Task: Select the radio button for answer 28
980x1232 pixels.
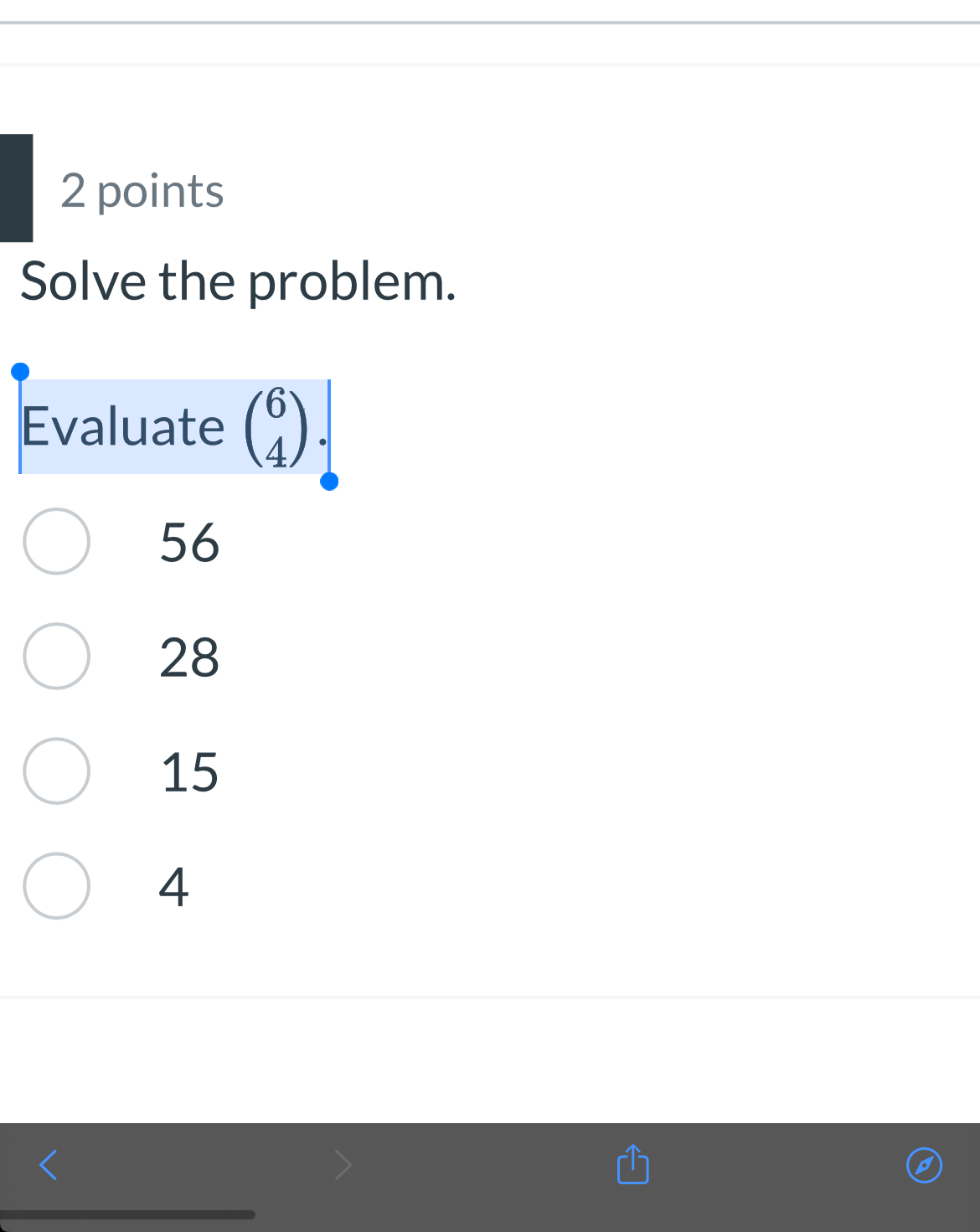Action: coord(56,657)
